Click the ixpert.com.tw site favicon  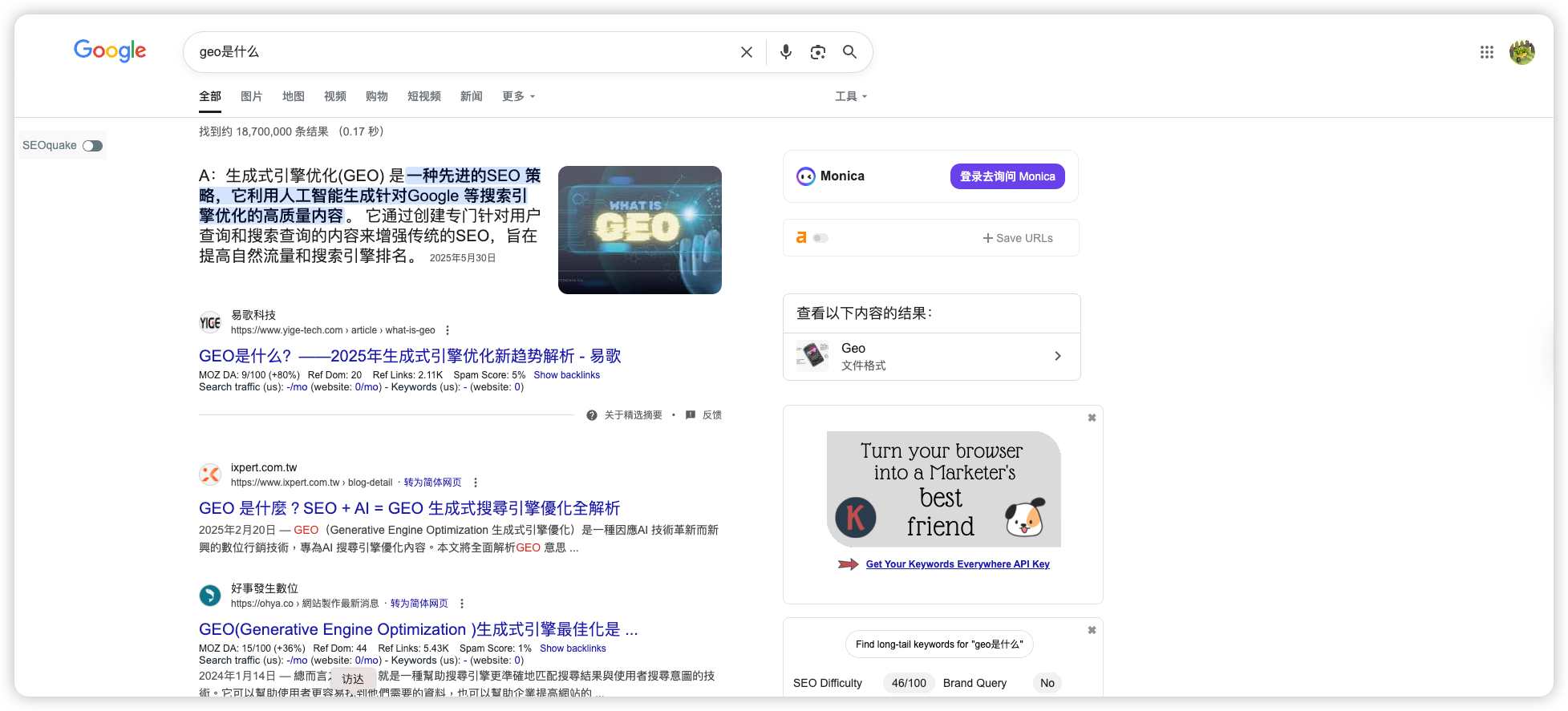(x=210, y=475)
